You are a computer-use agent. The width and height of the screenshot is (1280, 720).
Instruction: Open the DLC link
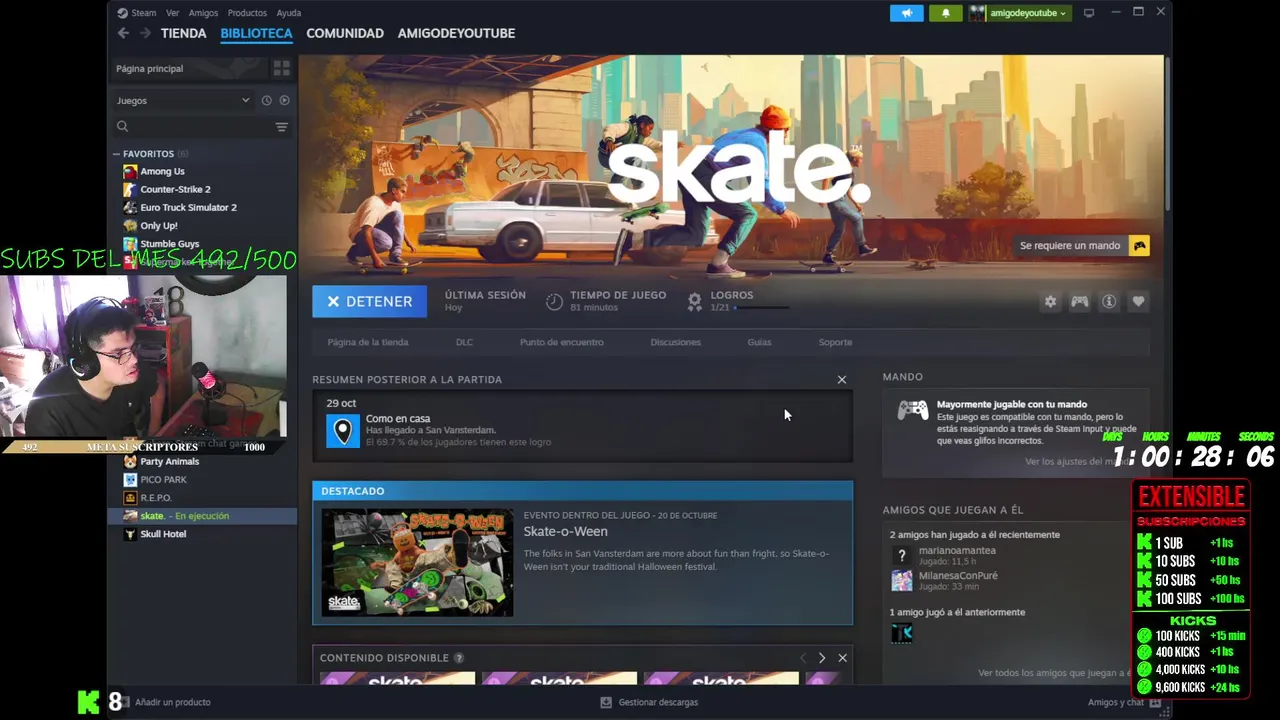[x=464, y=342]
